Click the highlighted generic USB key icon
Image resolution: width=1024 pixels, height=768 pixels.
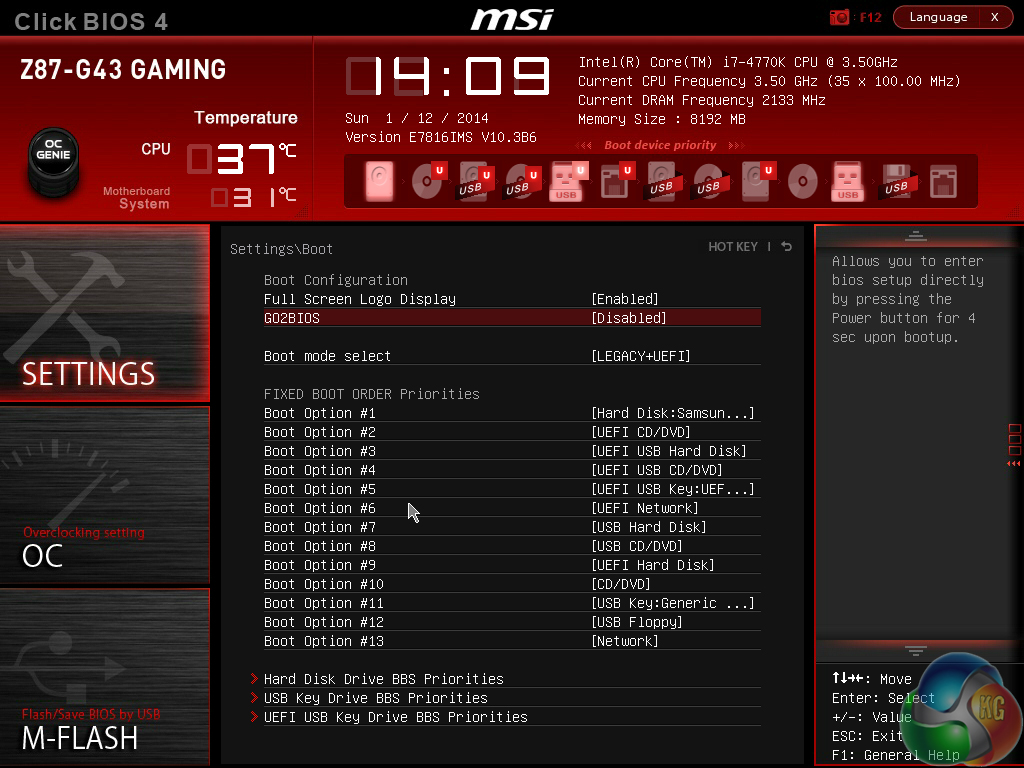[x=848, y=181]
